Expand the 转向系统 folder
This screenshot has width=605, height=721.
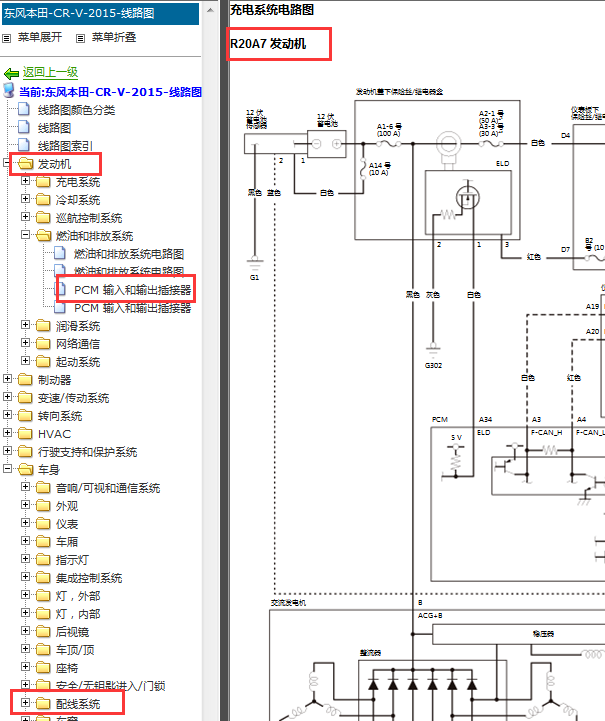tap(7, 414)
